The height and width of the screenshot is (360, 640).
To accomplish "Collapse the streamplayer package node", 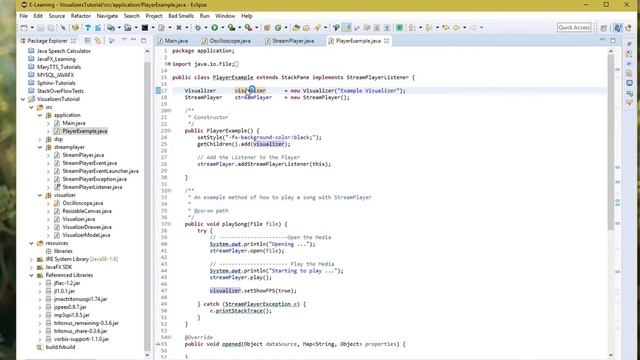I will (x=40, y=147).
